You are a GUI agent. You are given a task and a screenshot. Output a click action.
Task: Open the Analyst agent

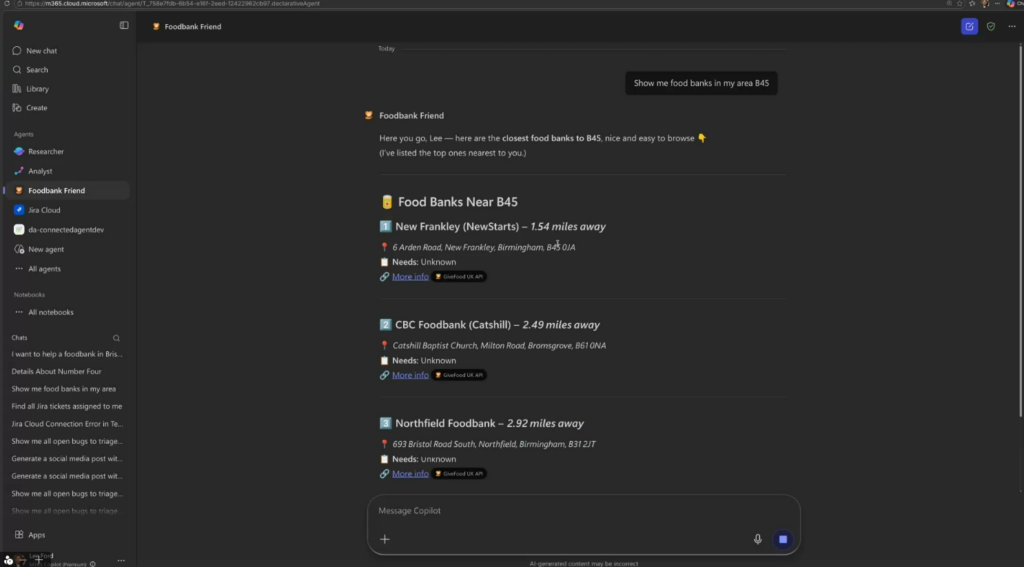(67, 171)
